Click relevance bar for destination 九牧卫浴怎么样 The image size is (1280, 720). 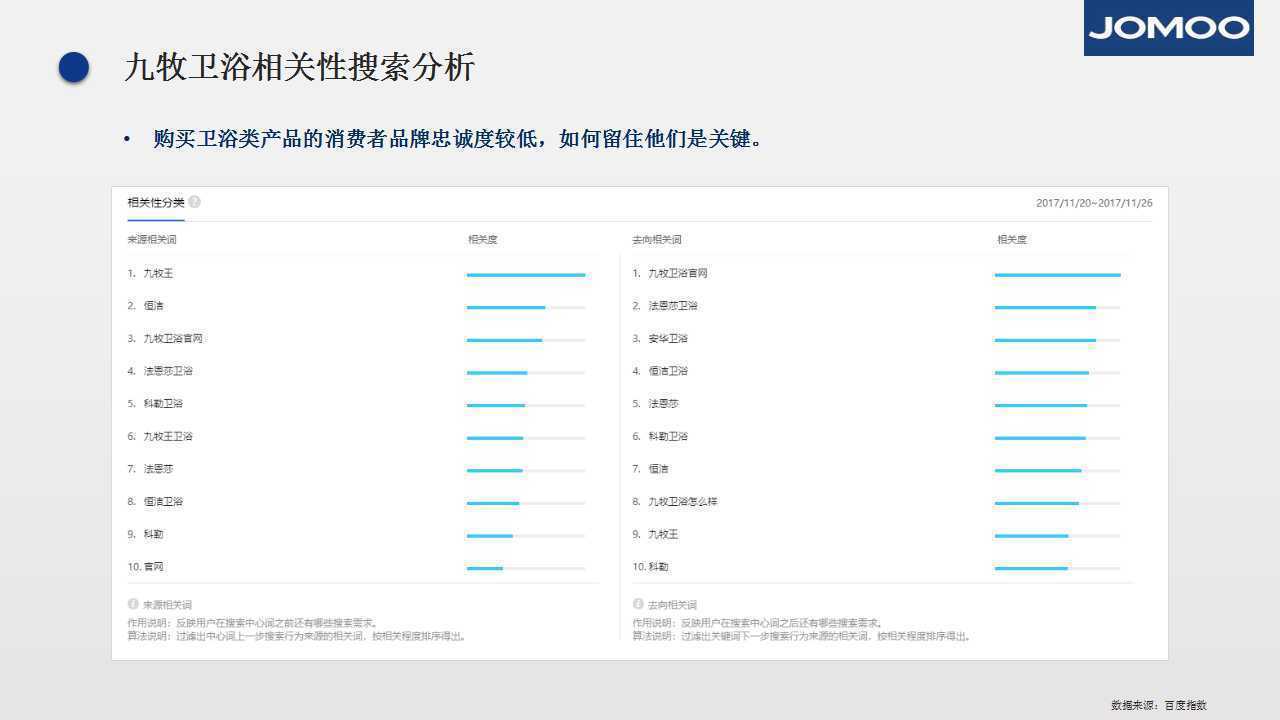pyautogui.click(x=1057, y=503)
